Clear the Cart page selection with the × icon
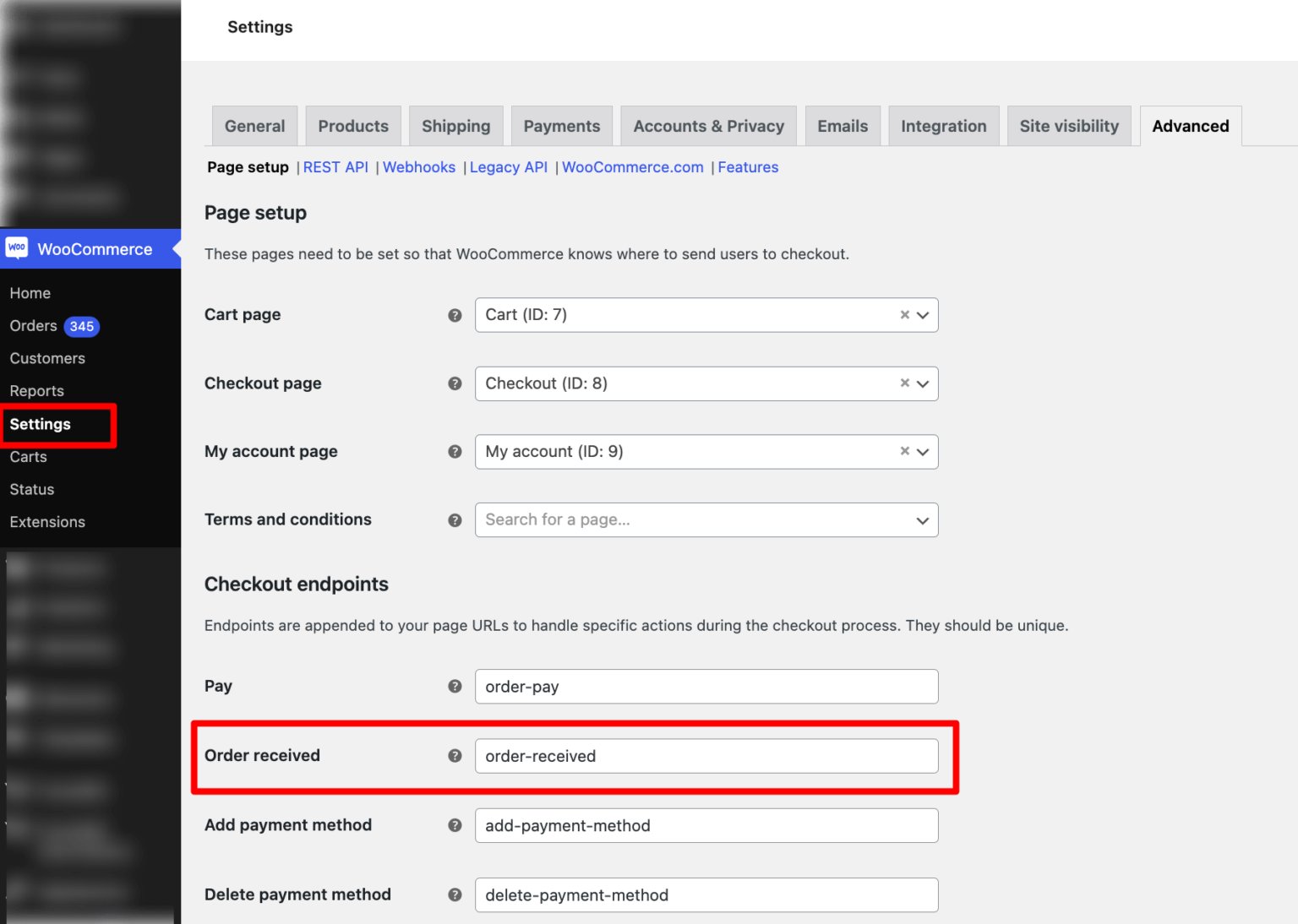 pyautogui.click(x=904, y=314)
